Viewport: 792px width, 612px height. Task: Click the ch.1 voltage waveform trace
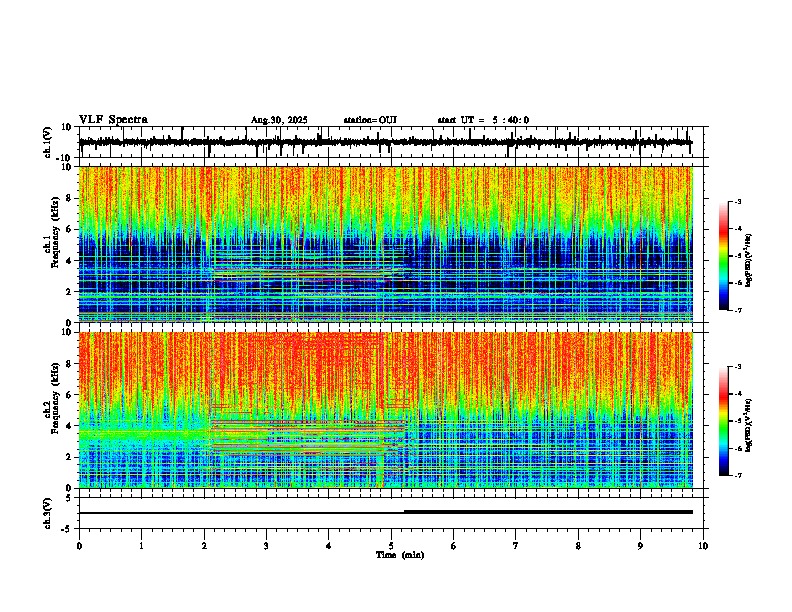click(x=385, y=142)
